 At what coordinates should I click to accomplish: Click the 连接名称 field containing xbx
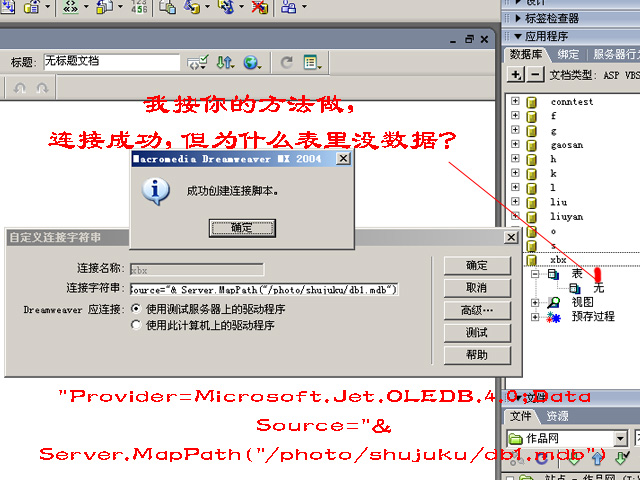197,270
